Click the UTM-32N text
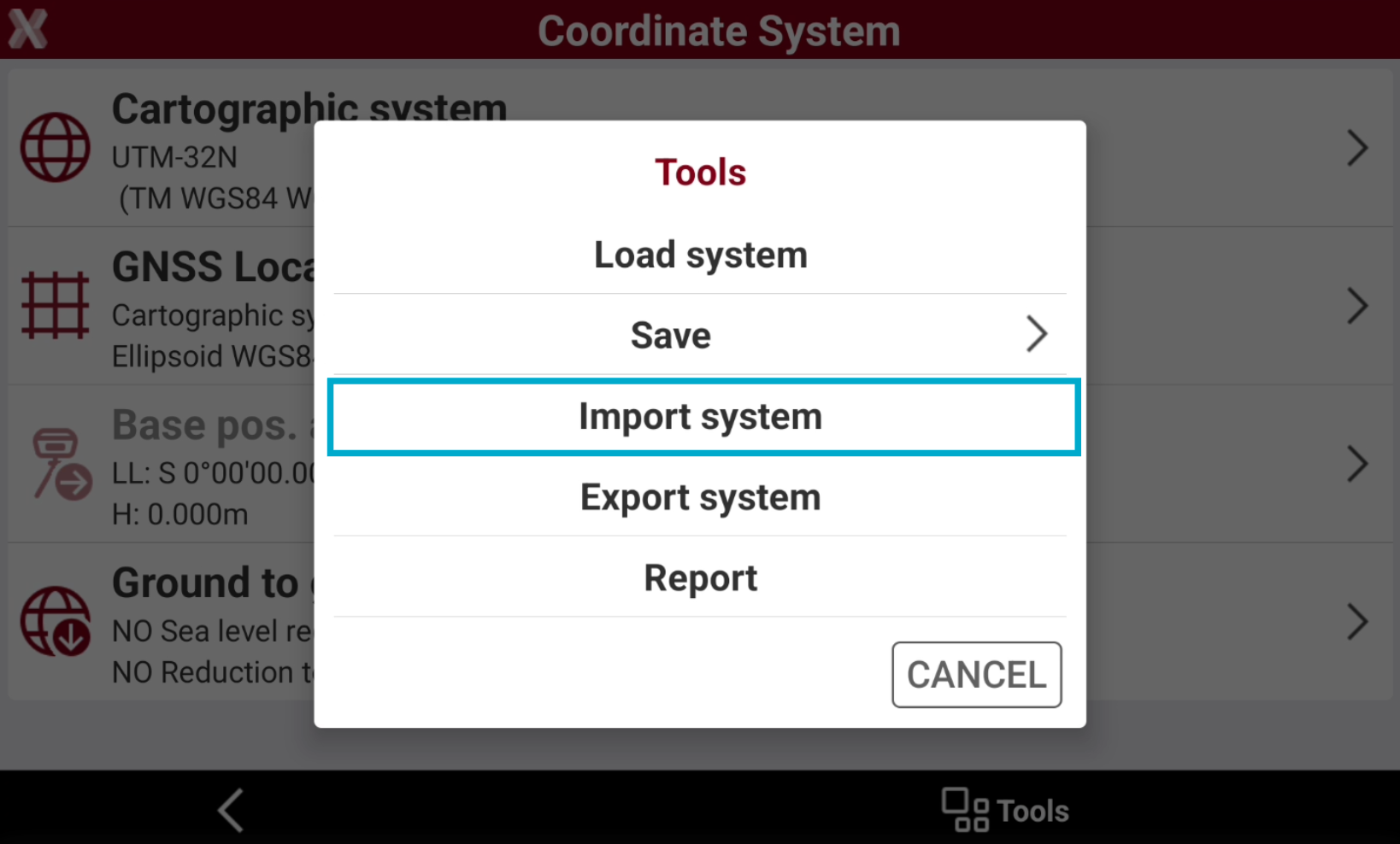The image size is (1400, 844). click(x=174, y=157)
